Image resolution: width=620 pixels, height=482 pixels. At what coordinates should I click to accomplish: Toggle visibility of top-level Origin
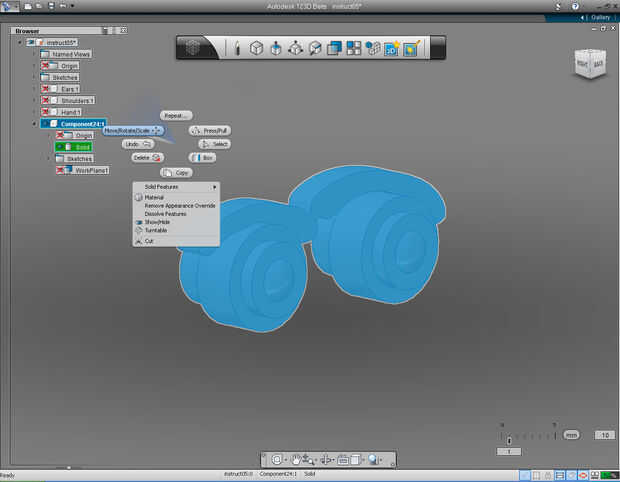point(45,65)
